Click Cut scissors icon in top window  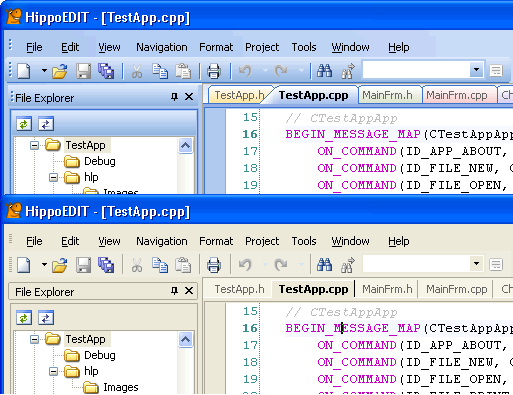pyautogui.click(x=137, y=71)
